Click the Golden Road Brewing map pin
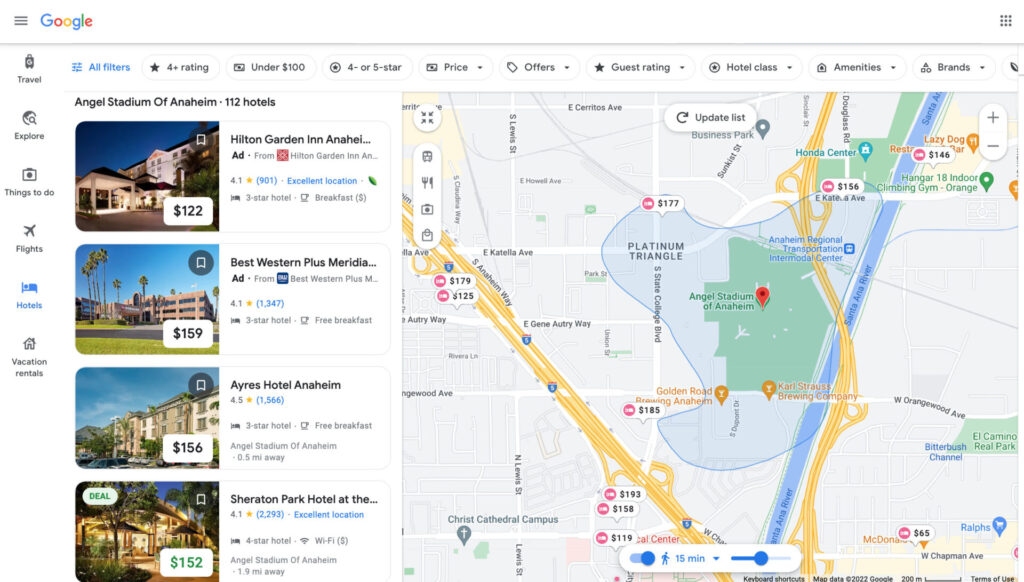Viewport: 1024px width, 582px height. coord(721,395)
